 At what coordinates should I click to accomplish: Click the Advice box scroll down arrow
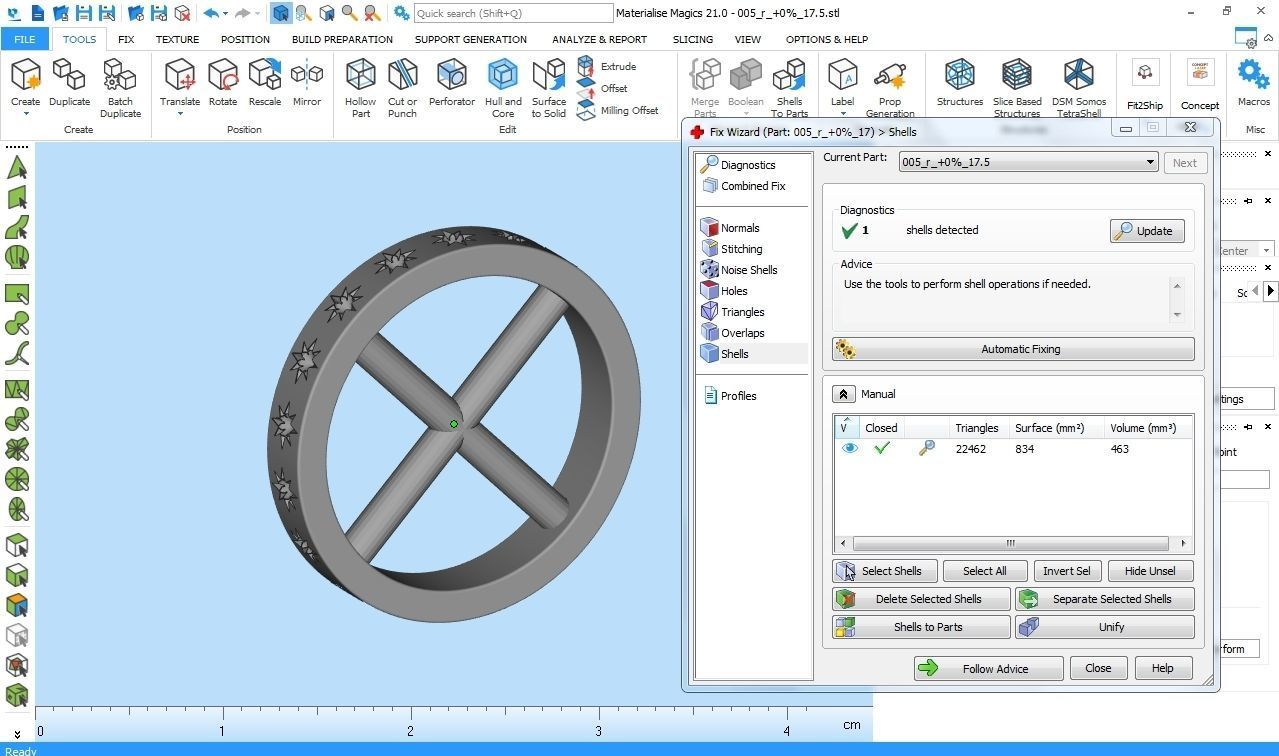tap(1176, 315)
